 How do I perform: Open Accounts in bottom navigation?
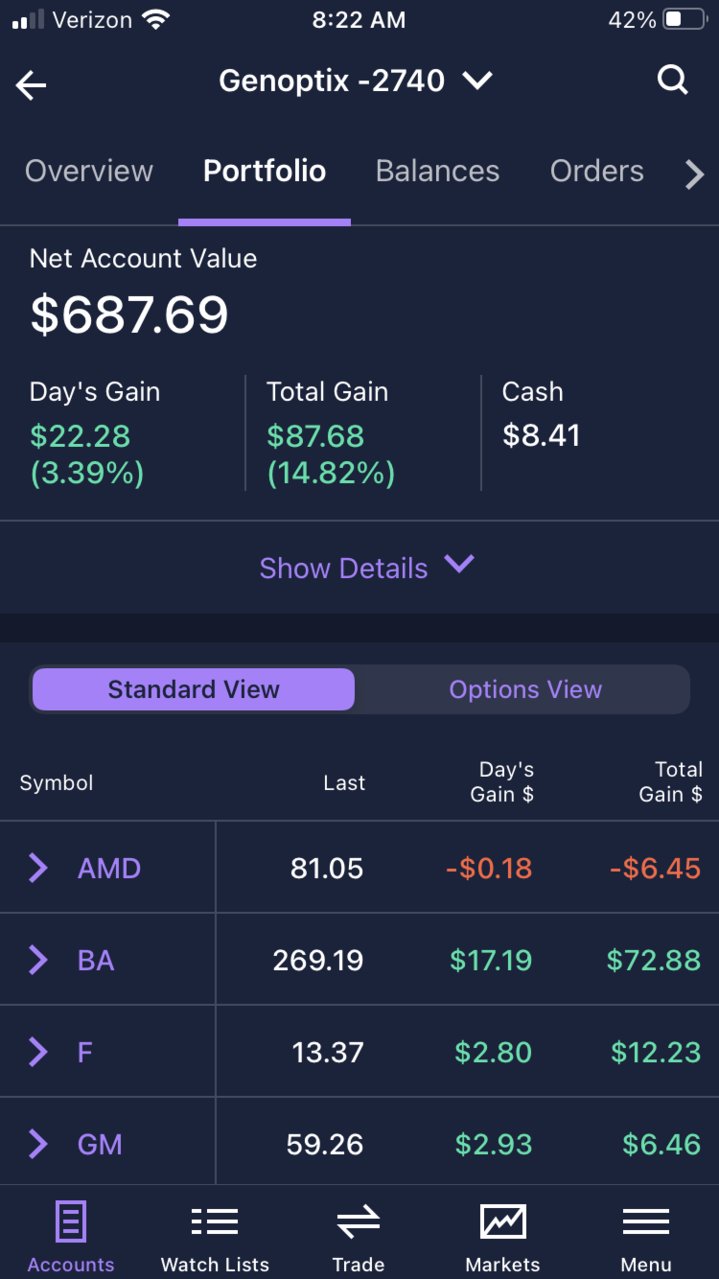coord(71,1237)
